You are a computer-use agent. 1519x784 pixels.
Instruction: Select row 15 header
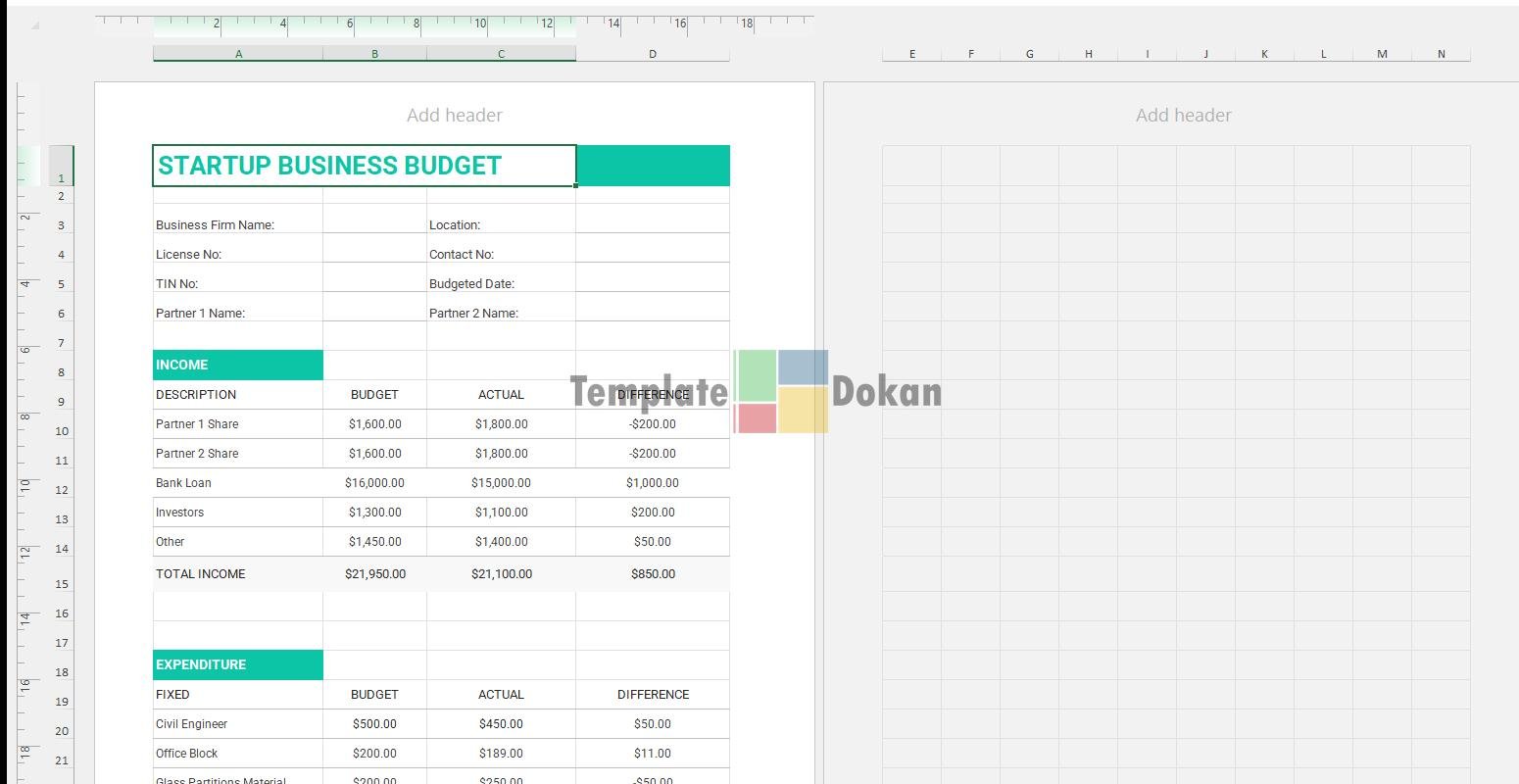coord(62,584)
